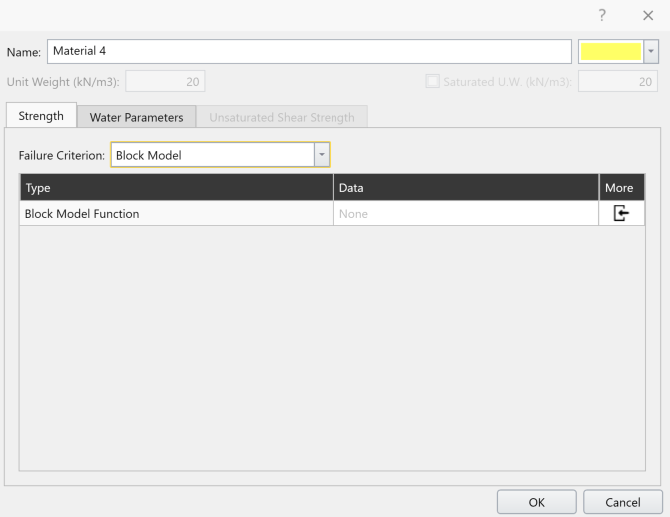Click the help question mark icon

point(602,15)
